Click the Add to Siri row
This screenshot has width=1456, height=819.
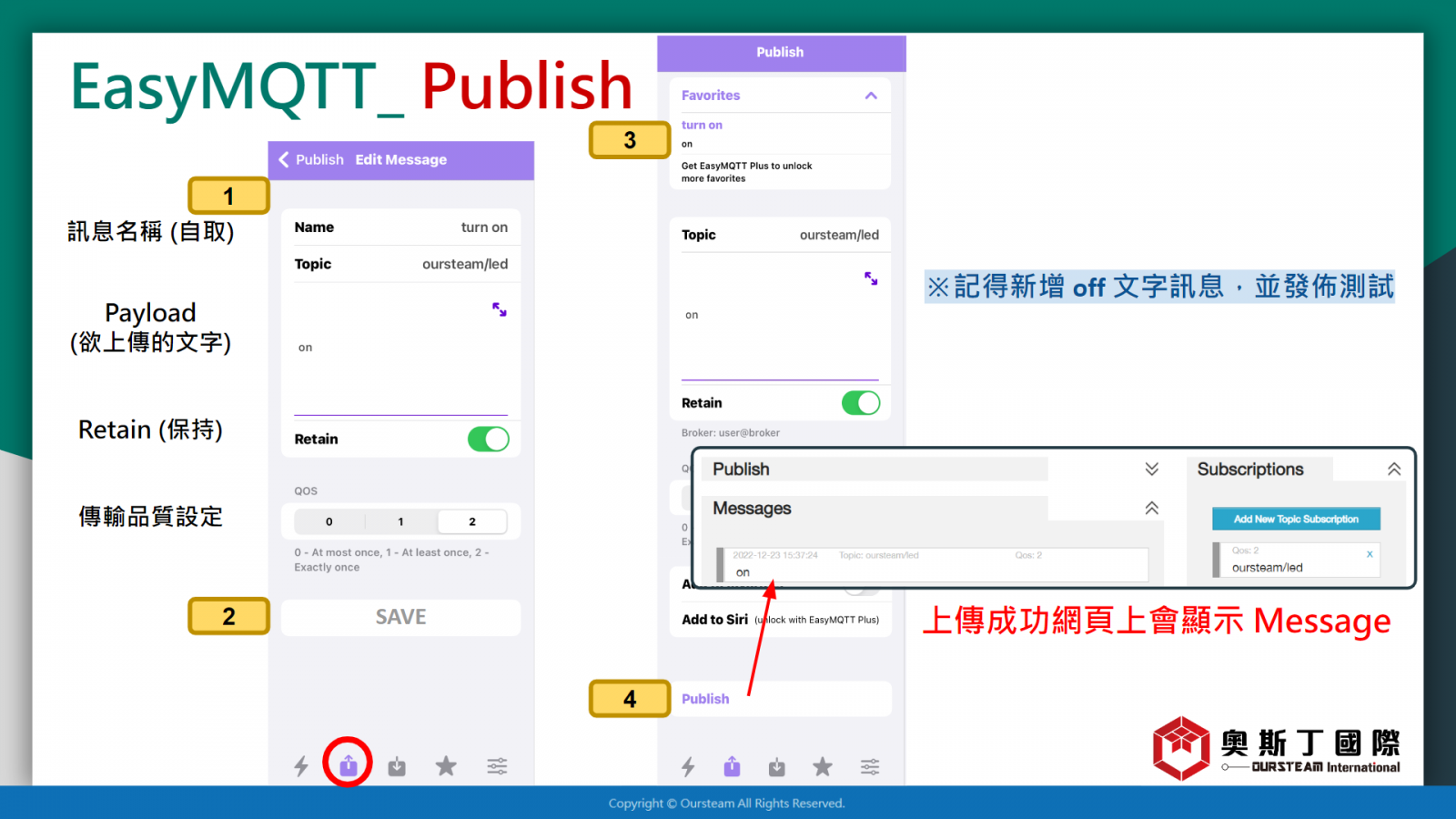780,620
